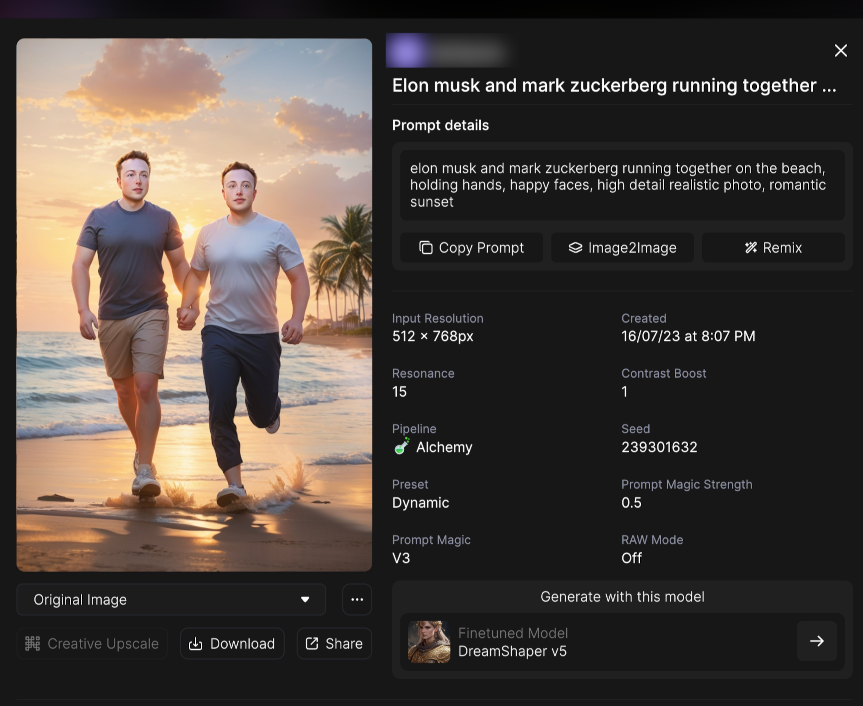
Task: Click the Dynamic preset value
Action: coord(420,503)
